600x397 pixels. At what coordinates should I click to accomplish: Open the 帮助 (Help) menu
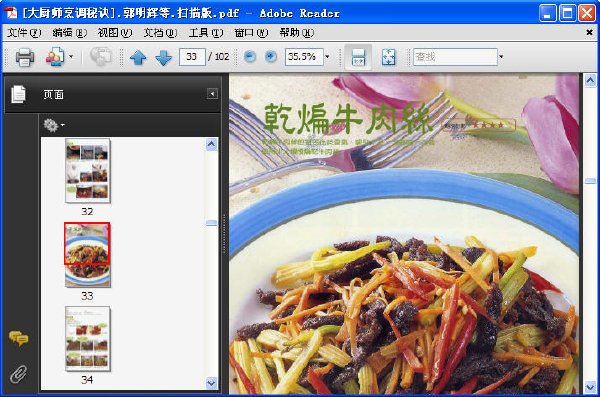point(297,33)
